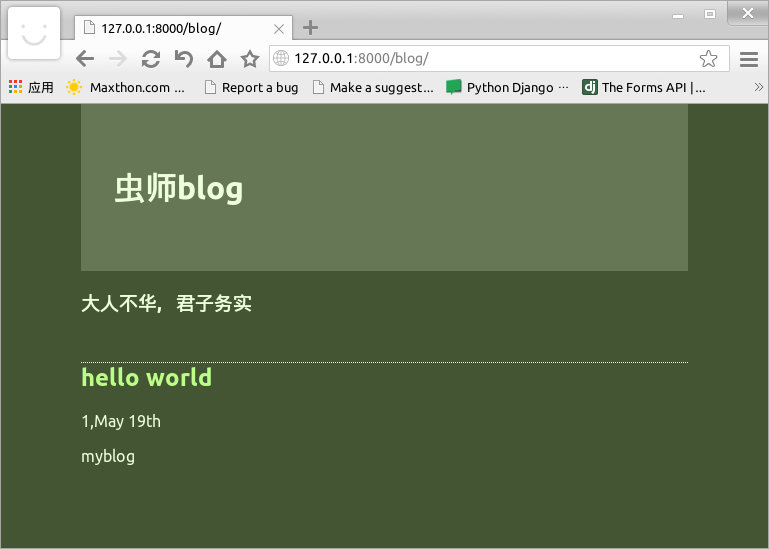Click the 大人不华,君子务实 tagline
The width and height of the screenshot is (769, 549).
click(166, 303)
